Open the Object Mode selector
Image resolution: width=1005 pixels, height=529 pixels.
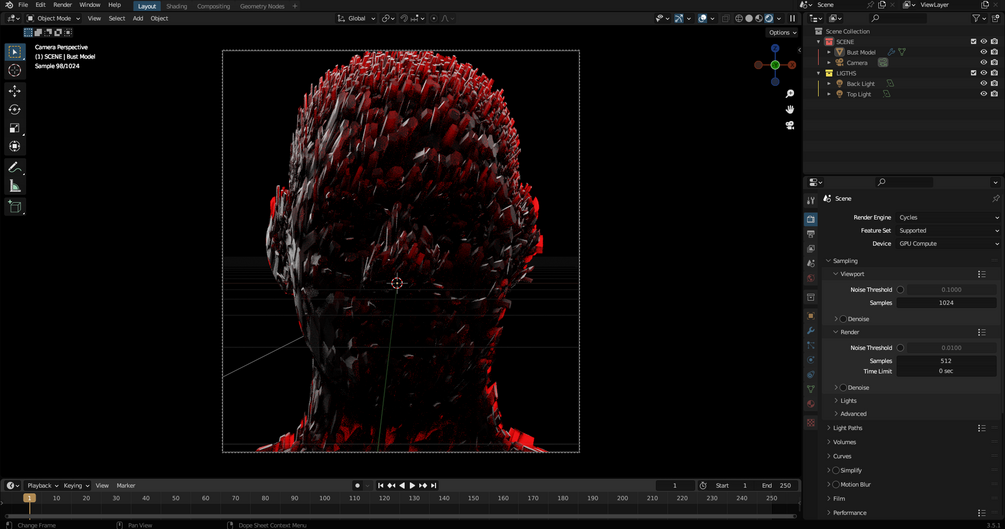tap(54, 18)
